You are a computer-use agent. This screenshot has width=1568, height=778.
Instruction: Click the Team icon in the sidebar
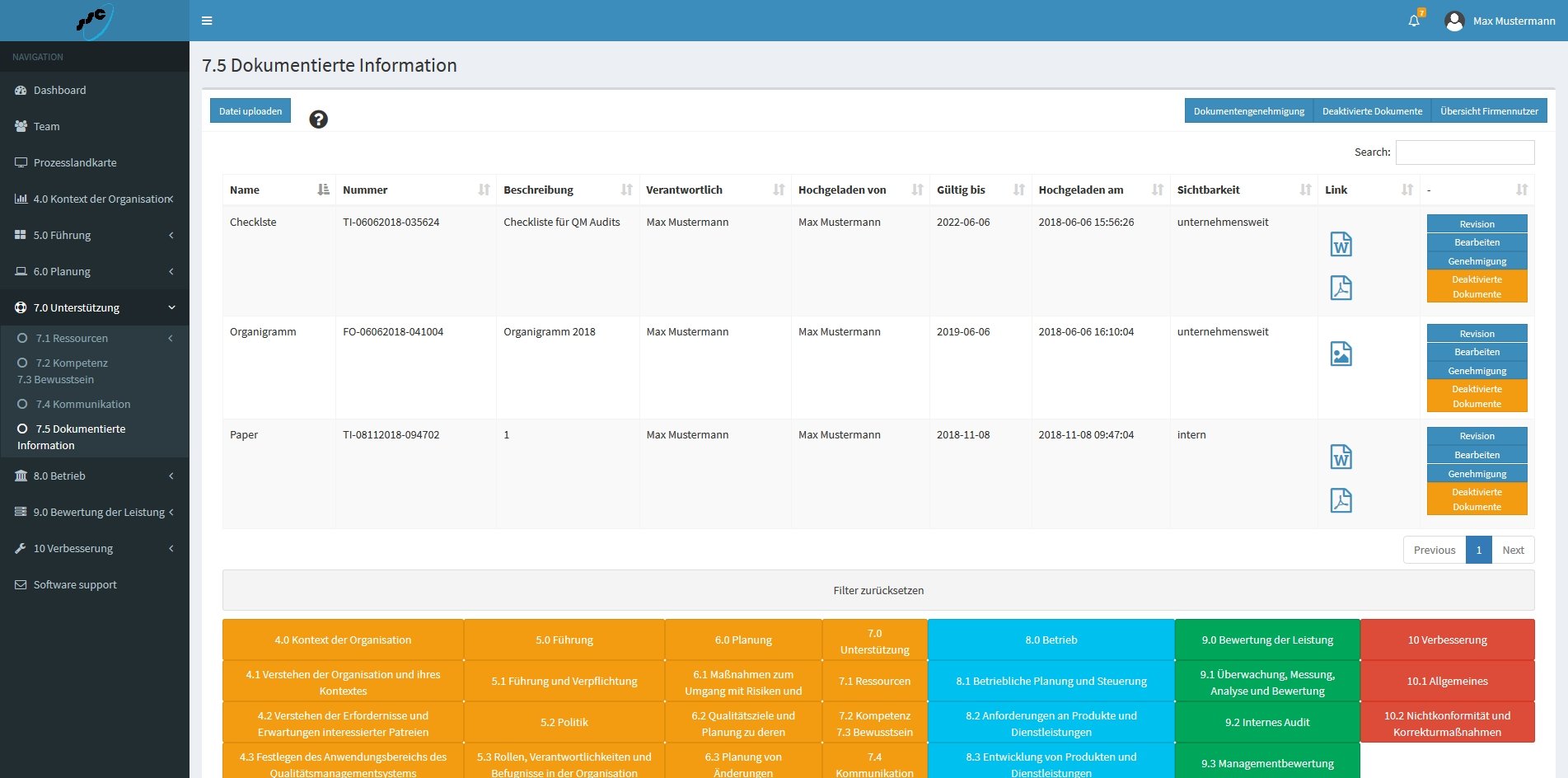21,126
